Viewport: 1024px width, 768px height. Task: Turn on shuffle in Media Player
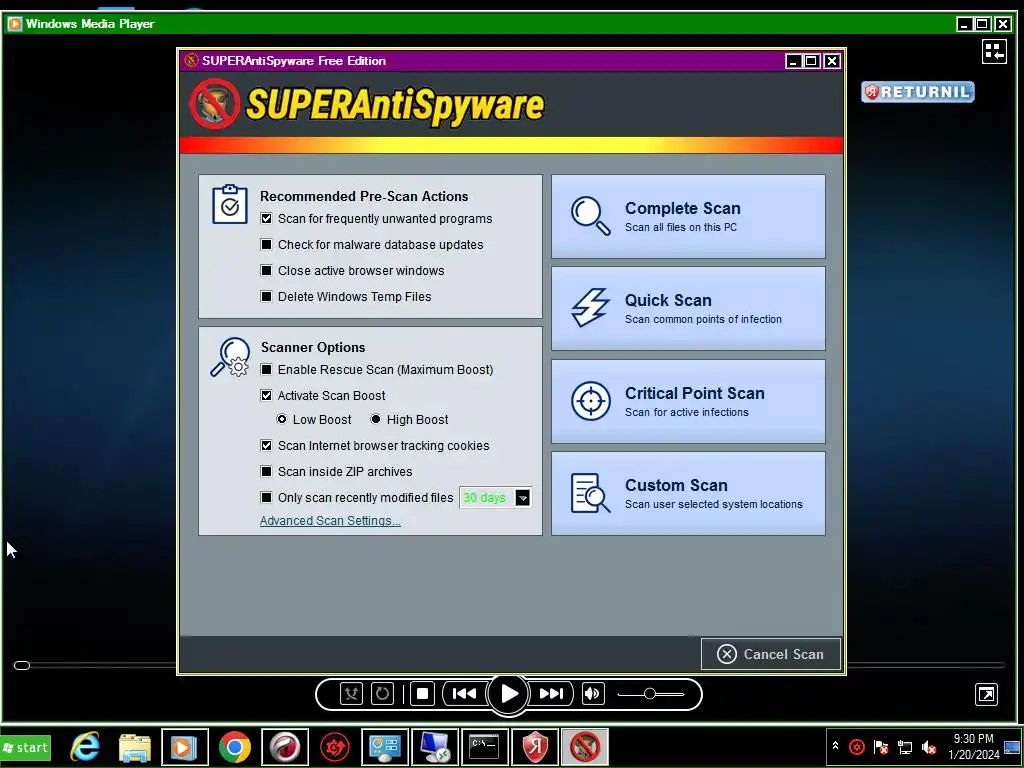point(351,694)
